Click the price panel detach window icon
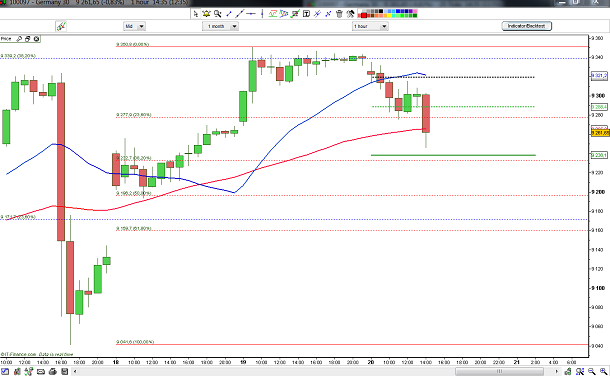This screenshot has width=610, height=376. coord(28,39)
